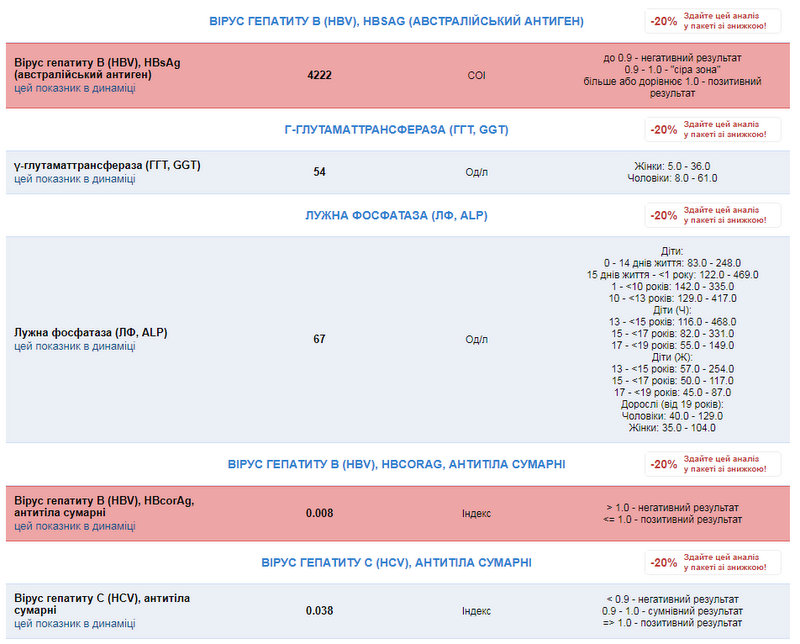Open the Лужна фосфатаза (ЛФ, ALP) heading
The width and height of the screenshot is (800, 644).
tap(396, 215)
